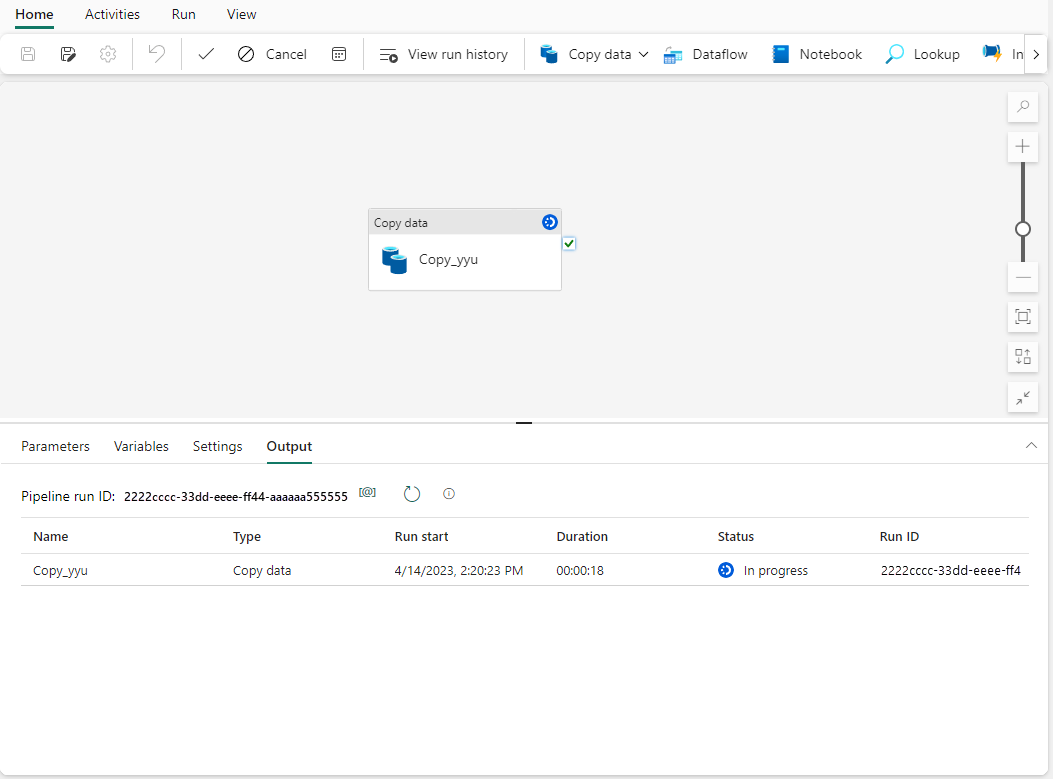Click the 4/14/2023, 2:20:23 PM cell
The height and width of the screenshot is (779, 1053).
[459, 571]
